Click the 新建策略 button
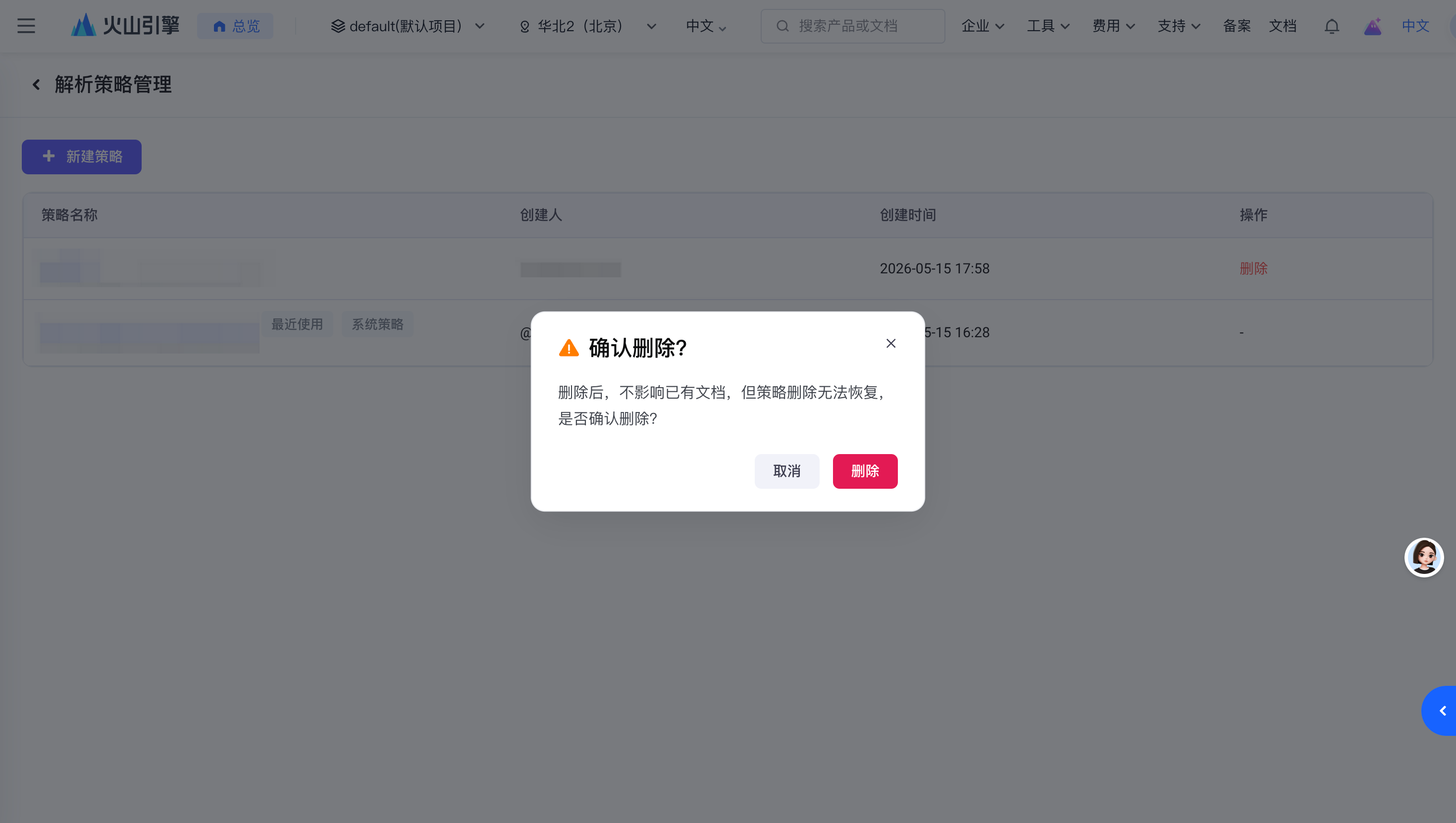 click(x=81, y=156)
